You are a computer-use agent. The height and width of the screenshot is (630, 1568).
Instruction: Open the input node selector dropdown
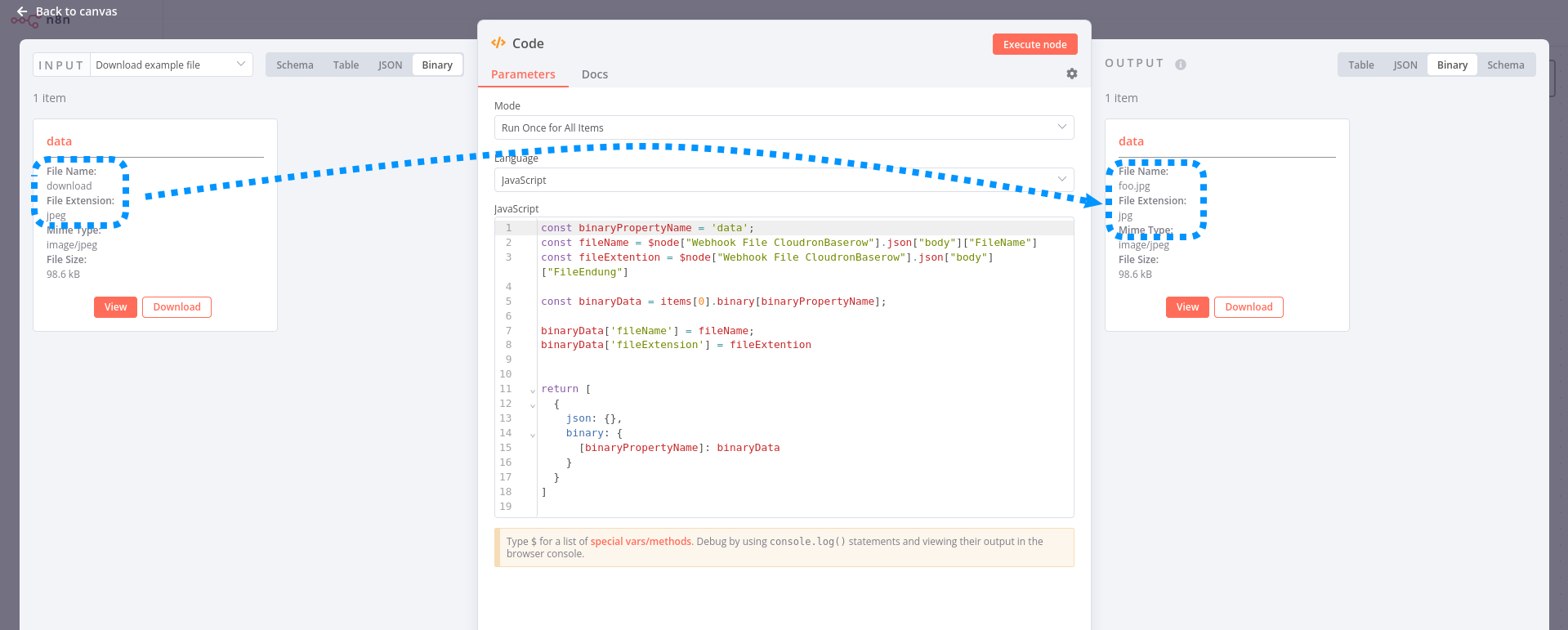point(171,65)
